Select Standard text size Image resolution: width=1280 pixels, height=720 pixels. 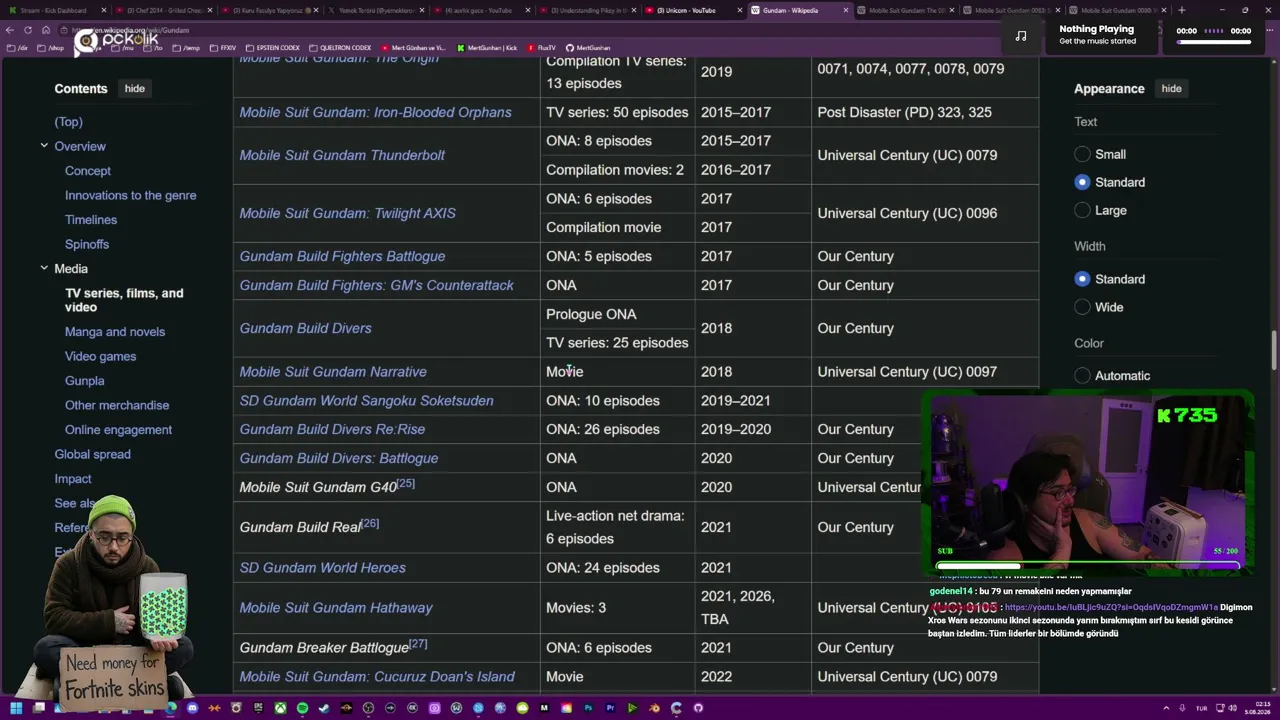pyautogui.click(x=1082, y=182)
